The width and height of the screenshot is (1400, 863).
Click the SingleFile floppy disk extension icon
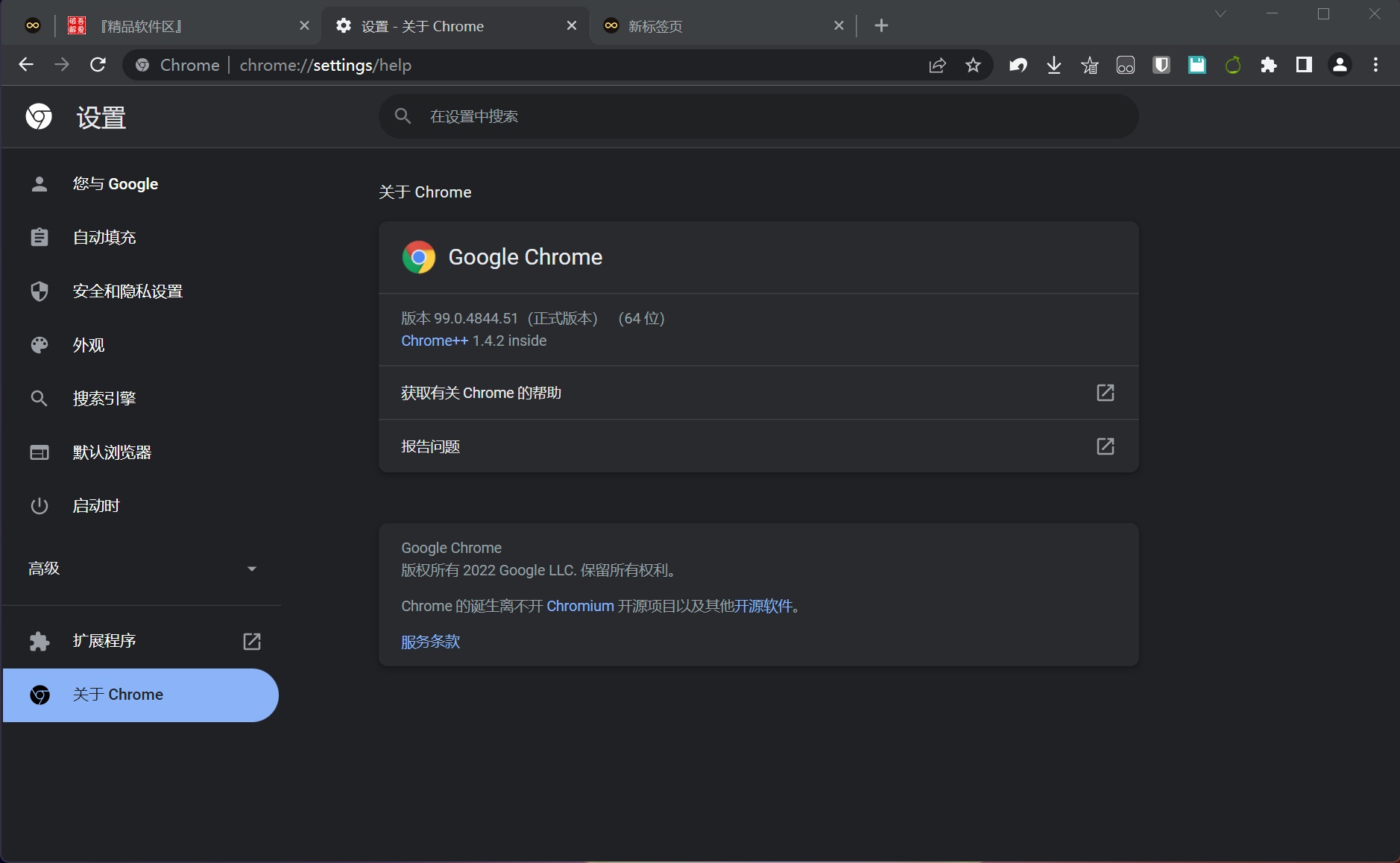click(x=1196, y=65)
